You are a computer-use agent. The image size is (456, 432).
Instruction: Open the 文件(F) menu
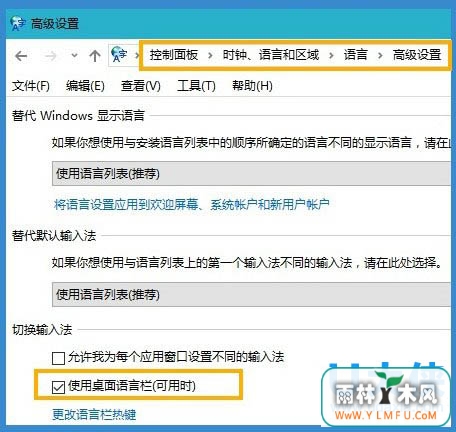tap(31, 86)
